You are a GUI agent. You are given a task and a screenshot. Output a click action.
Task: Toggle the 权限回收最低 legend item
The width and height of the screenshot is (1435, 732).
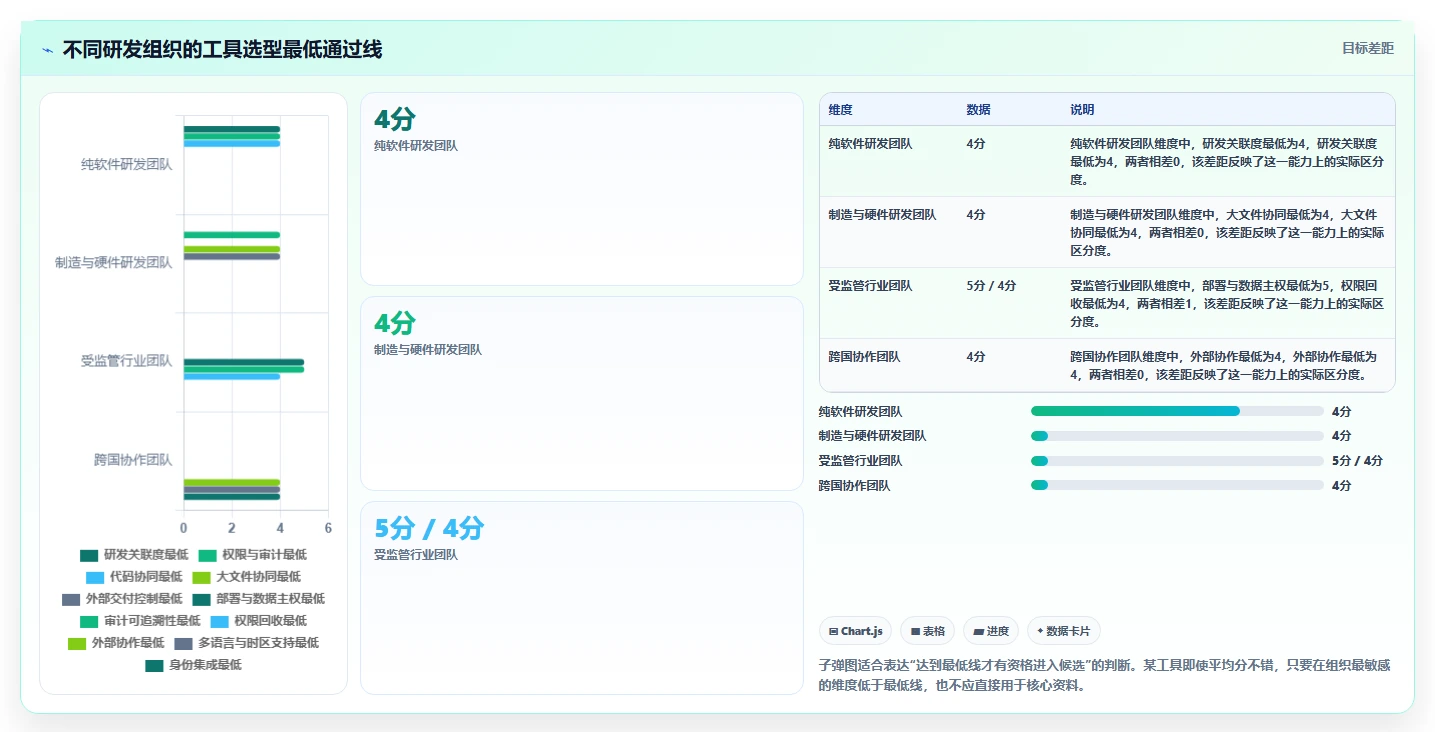point(259,621)
